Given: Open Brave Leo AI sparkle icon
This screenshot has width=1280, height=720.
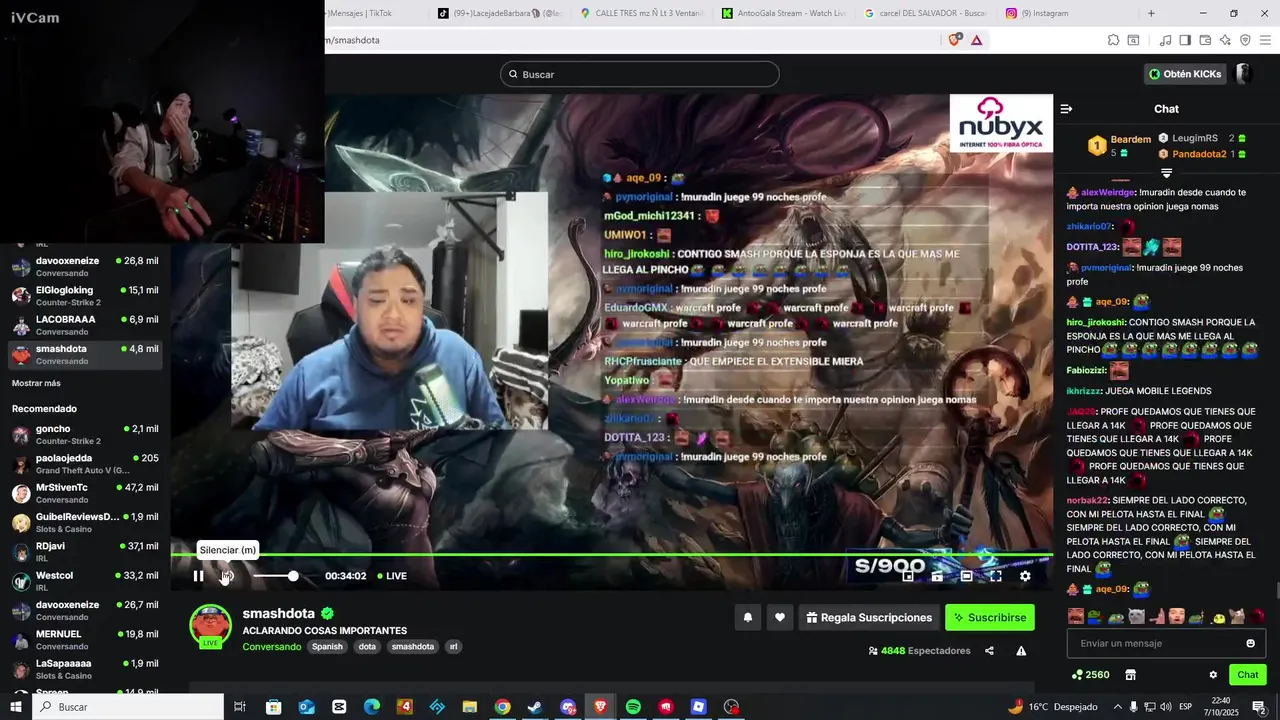Looking at the screenshot, I should 1225,40.
